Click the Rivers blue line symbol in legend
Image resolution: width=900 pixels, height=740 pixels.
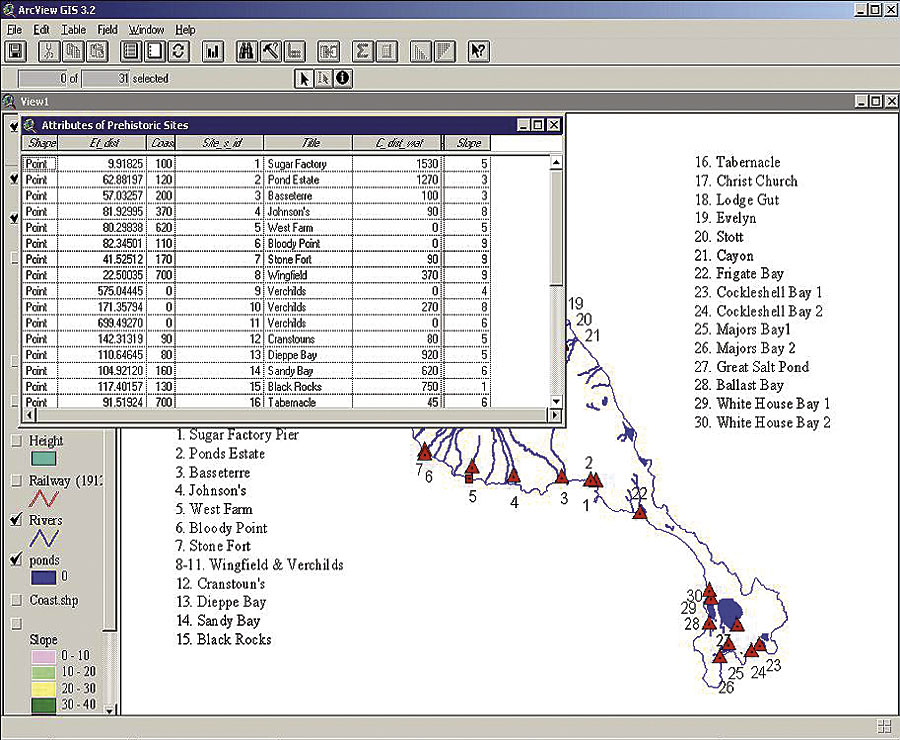[44, 538]
